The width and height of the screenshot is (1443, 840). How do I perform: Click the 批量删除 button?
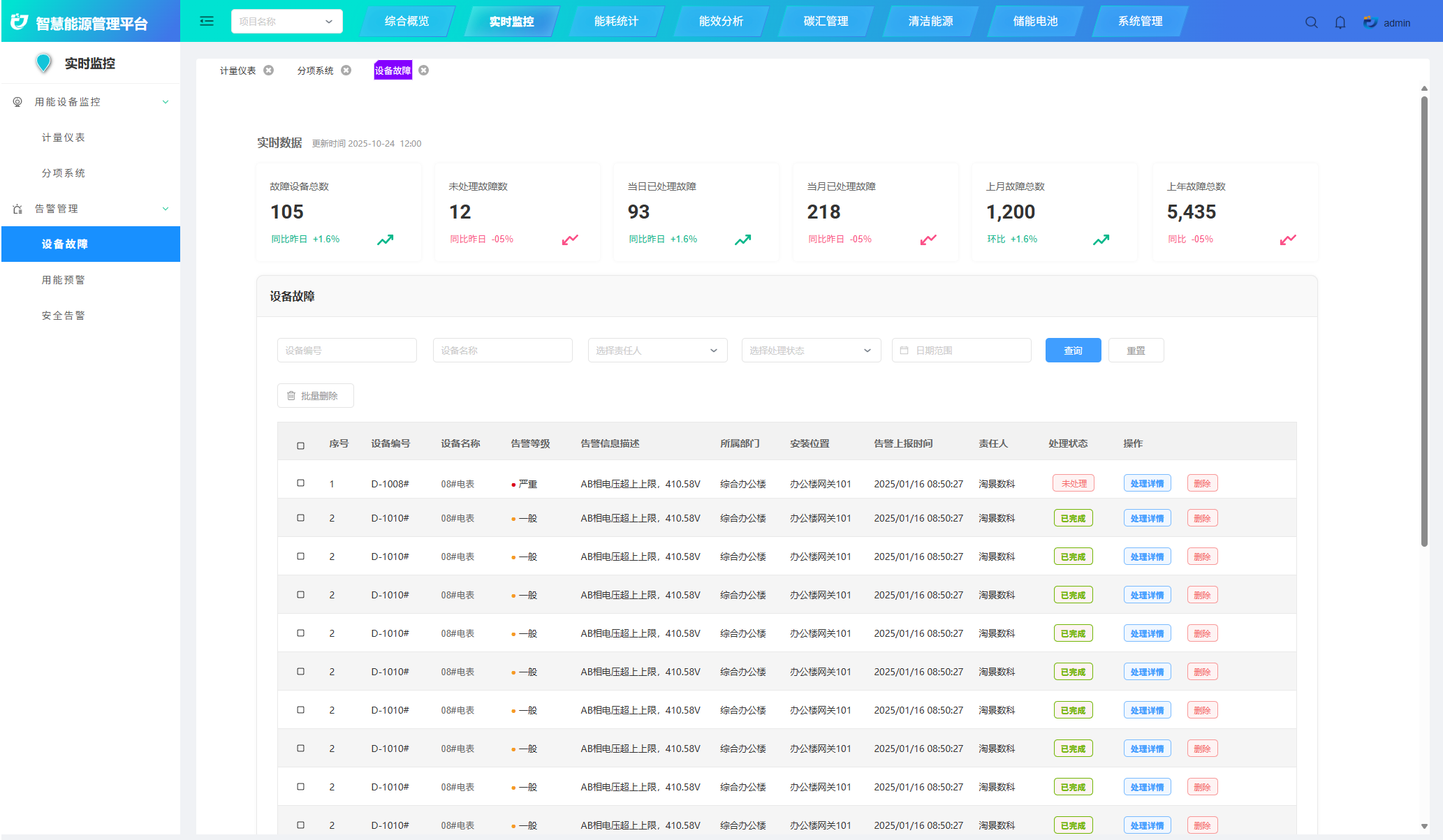coord(316,396)
